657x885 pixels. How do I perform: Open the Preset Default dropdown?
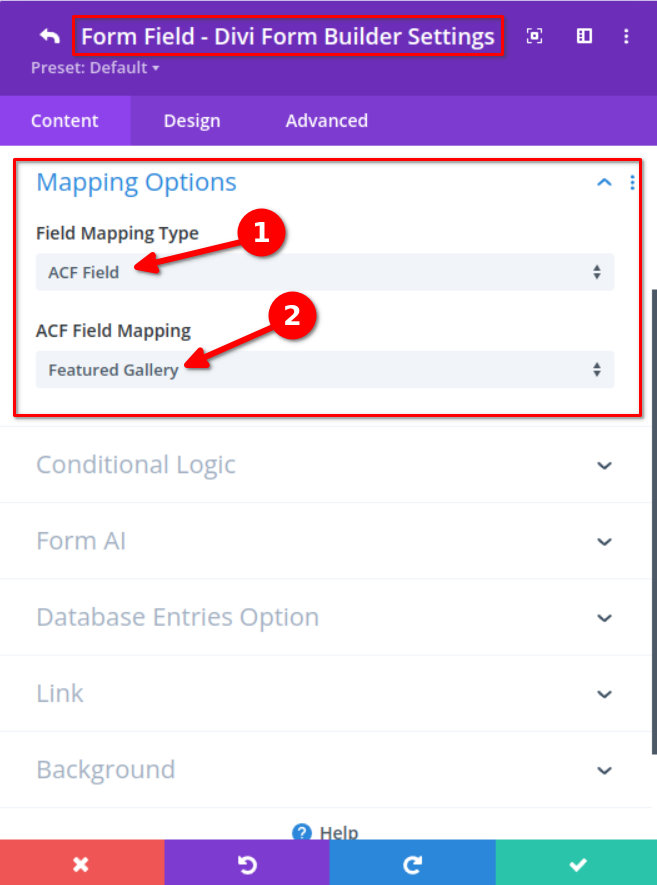[95, 68]
